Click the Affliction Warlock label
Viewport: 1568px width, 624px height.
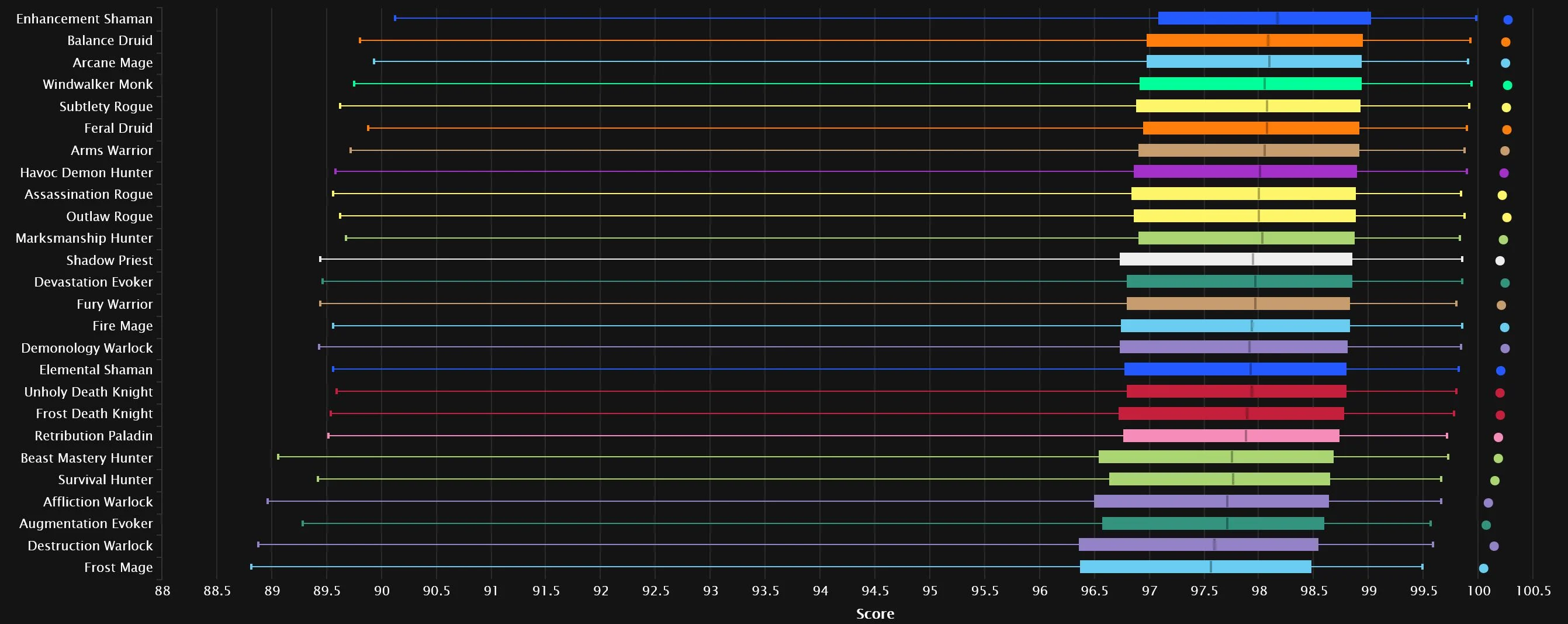98,502
